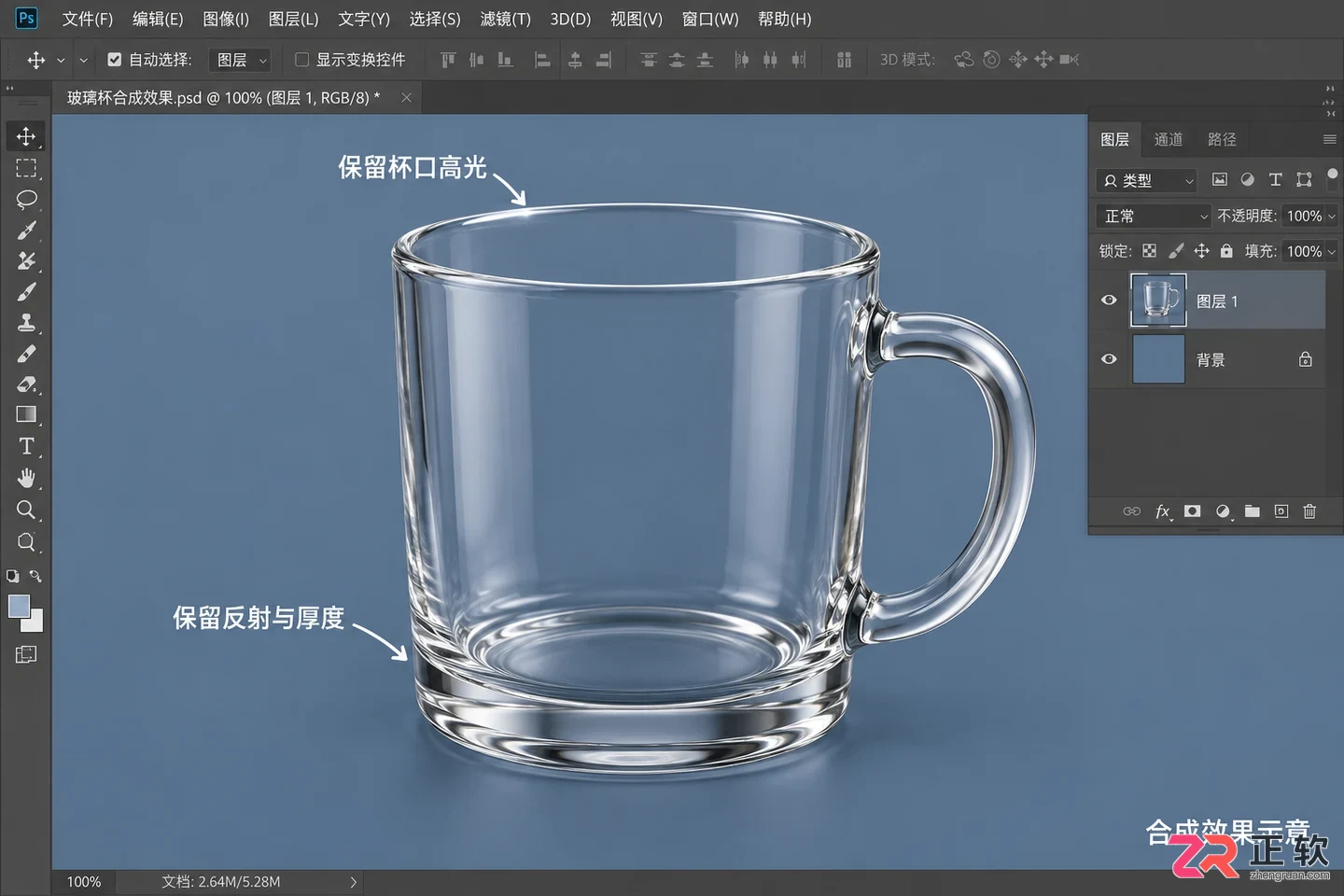The height and width of the screenshot is (896, 1344).
Task: Click the opacity 100% value field
Action: 1304,216
